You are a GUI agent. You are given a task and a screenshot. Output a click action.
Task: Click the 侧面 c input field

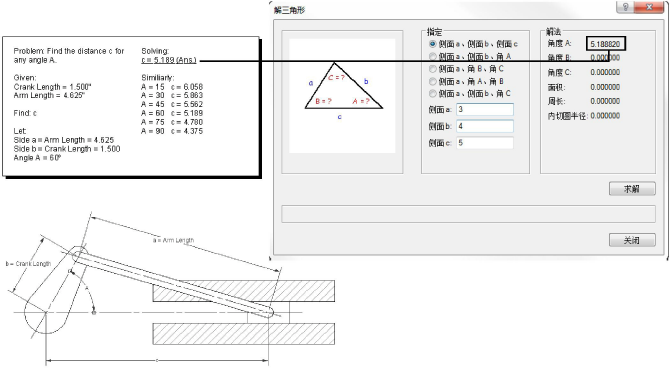(485, 143)
